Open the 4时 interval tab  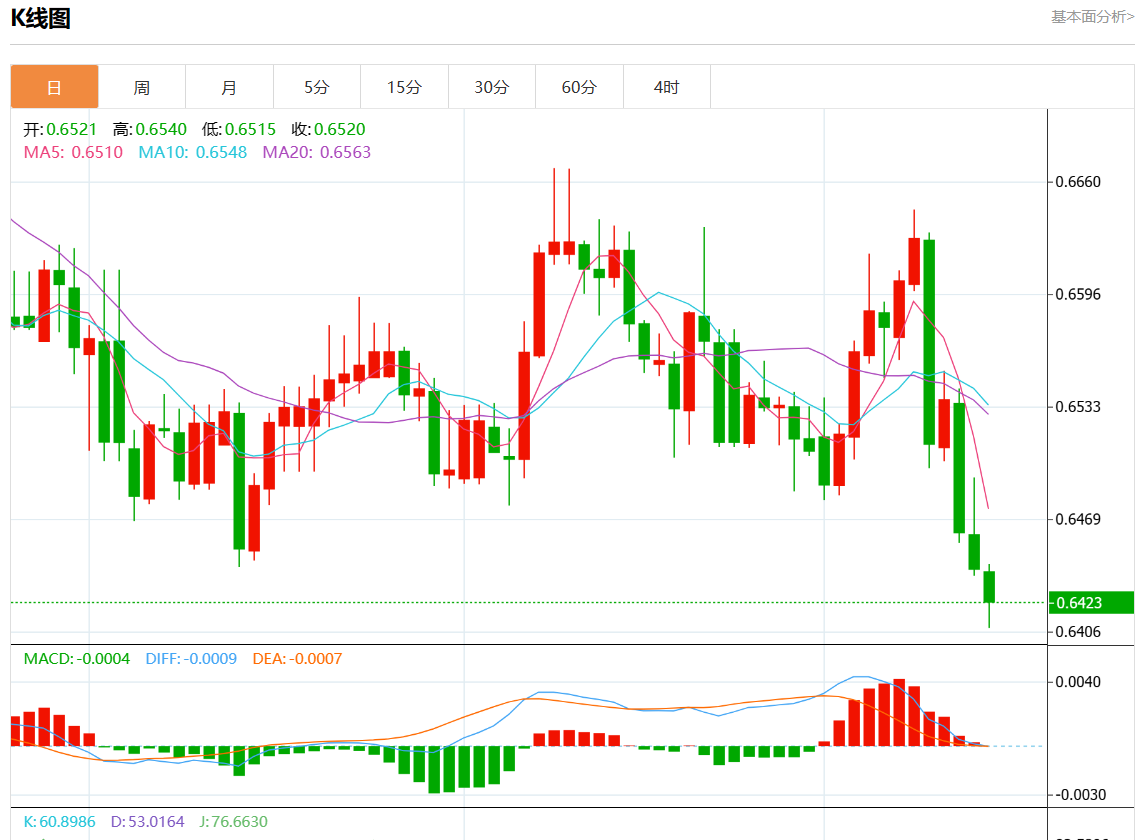(x=666, y=87)
